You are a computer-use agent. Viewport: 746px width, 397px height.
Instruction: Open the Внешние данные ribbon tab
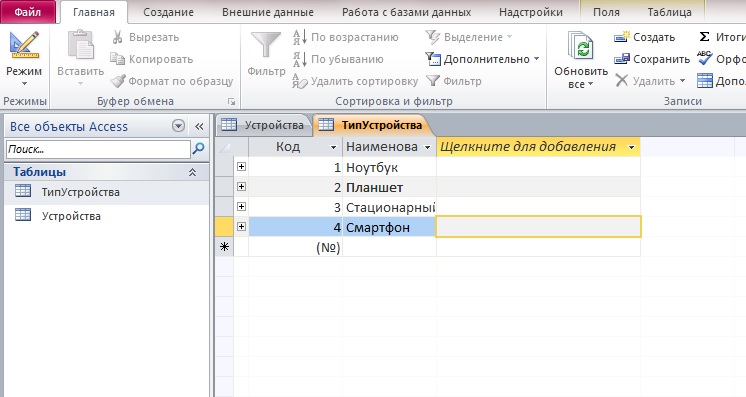pos(268,12)
